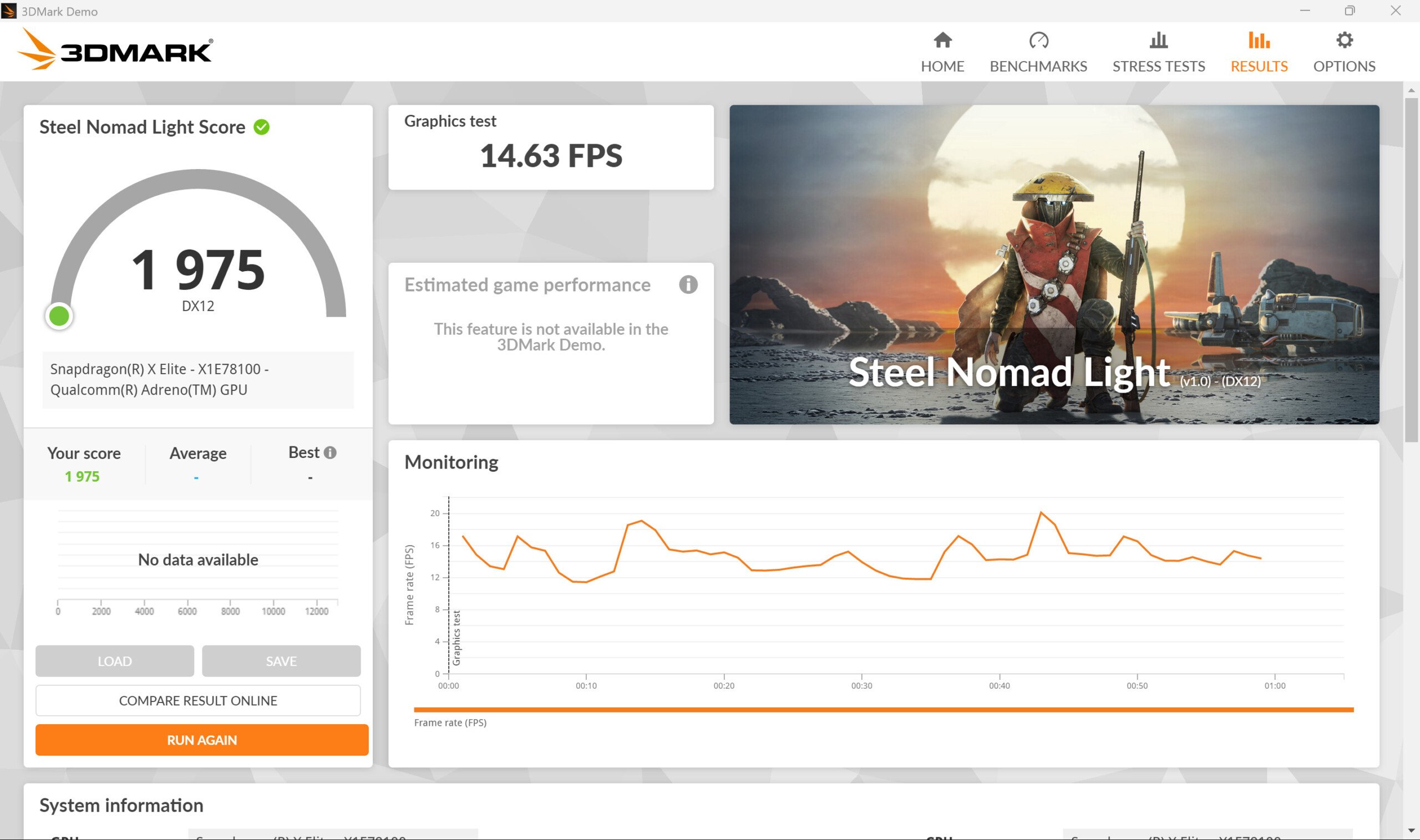Click the orange frame rate legend bar

[x=883, y=710]
